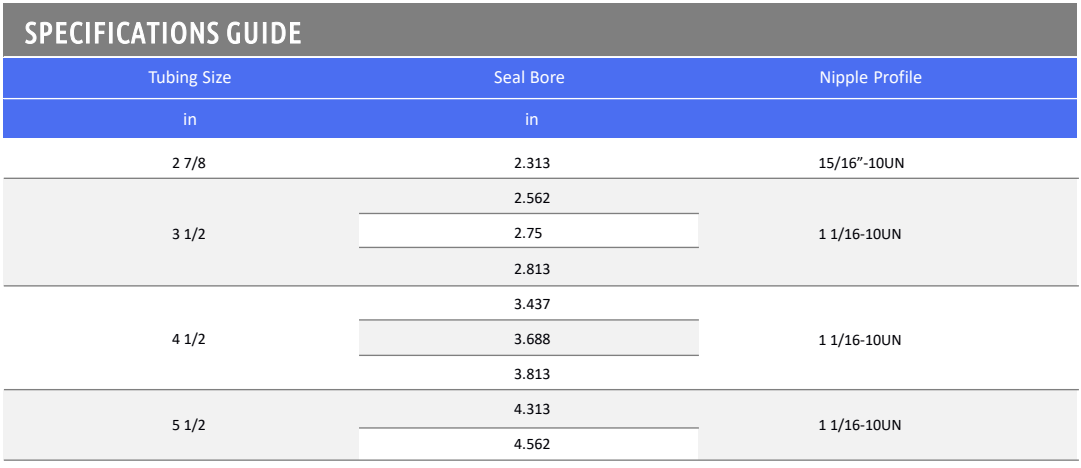The width and height of the screenshot is (1081, 468).
Task: Click the 3 1/2 tubing size cell
Action: click(189, 233)
